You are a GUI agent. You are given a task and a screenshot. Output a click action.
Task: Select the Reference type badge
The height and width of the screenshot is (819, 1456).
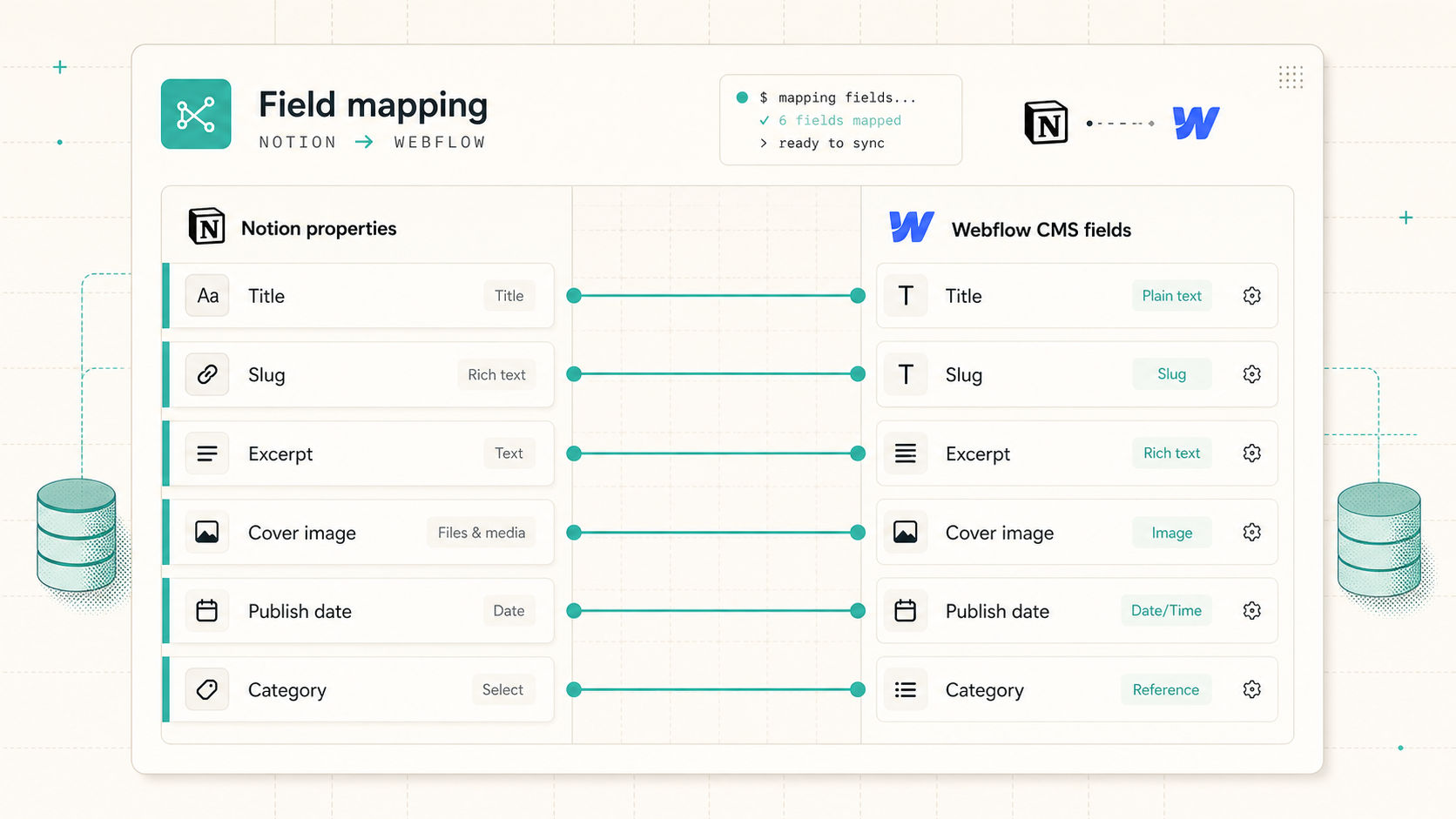tap(1166, 689)
